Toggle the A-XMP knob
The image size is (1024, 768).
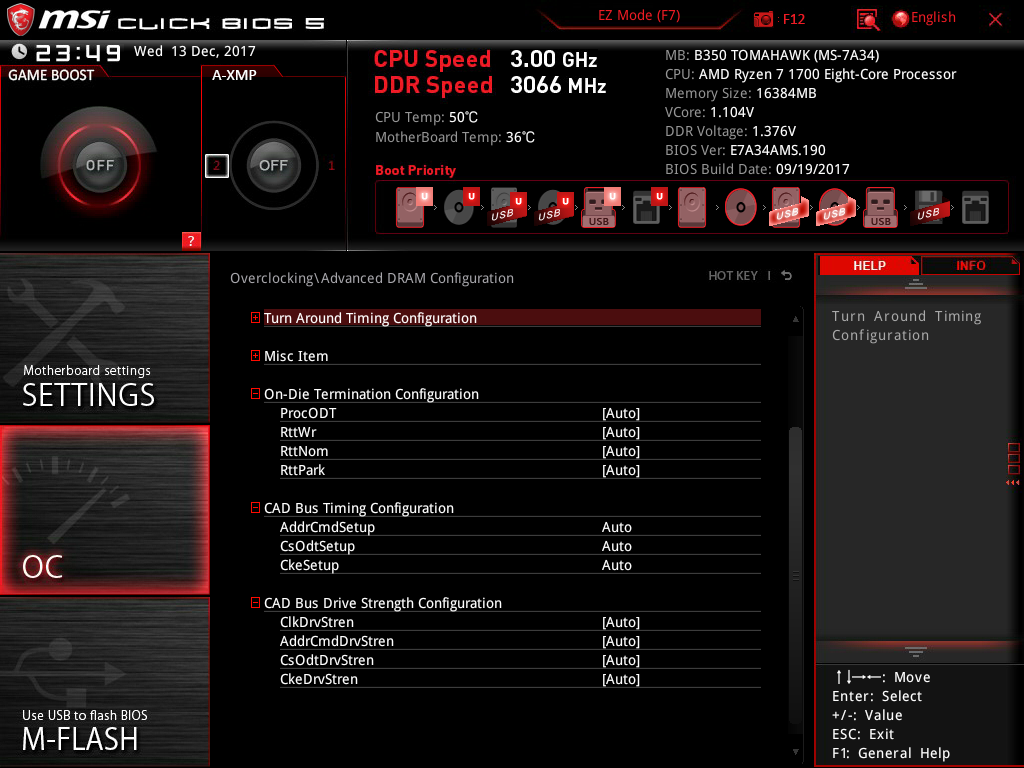coord(274,165)
